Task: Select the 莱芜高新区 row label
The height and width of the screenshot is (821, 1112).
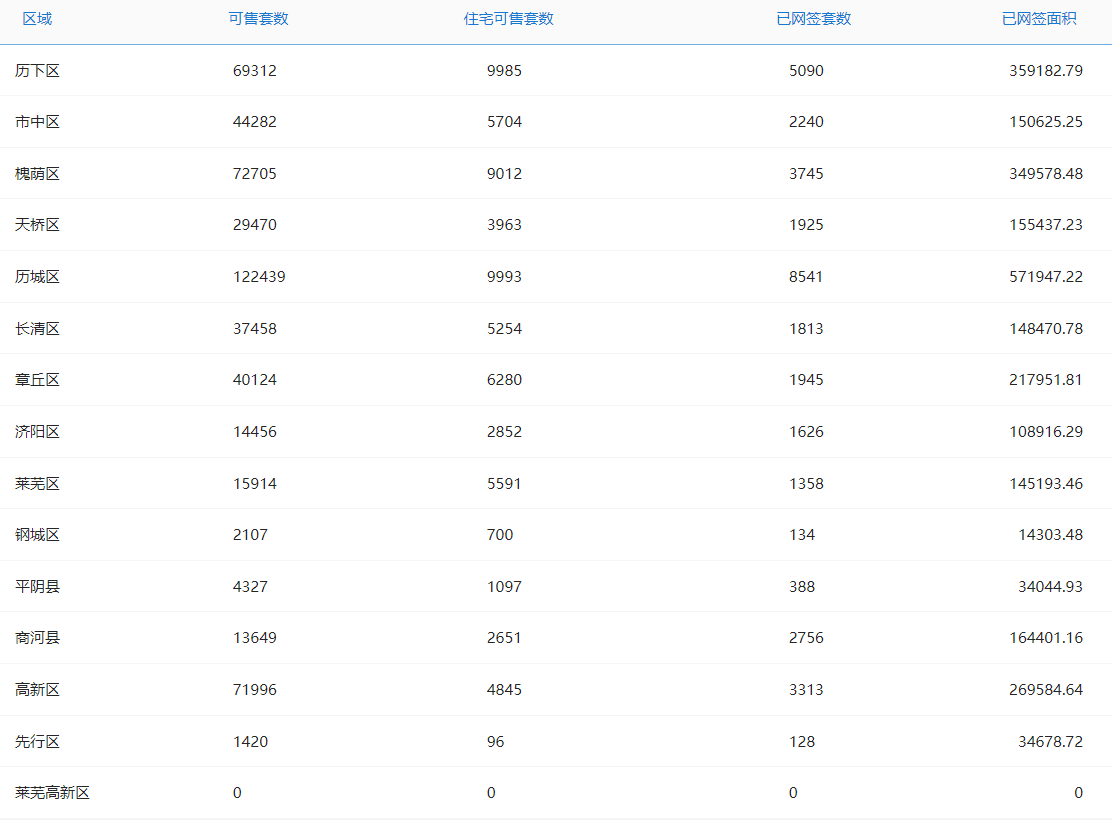Action: (x=52, y=793)
